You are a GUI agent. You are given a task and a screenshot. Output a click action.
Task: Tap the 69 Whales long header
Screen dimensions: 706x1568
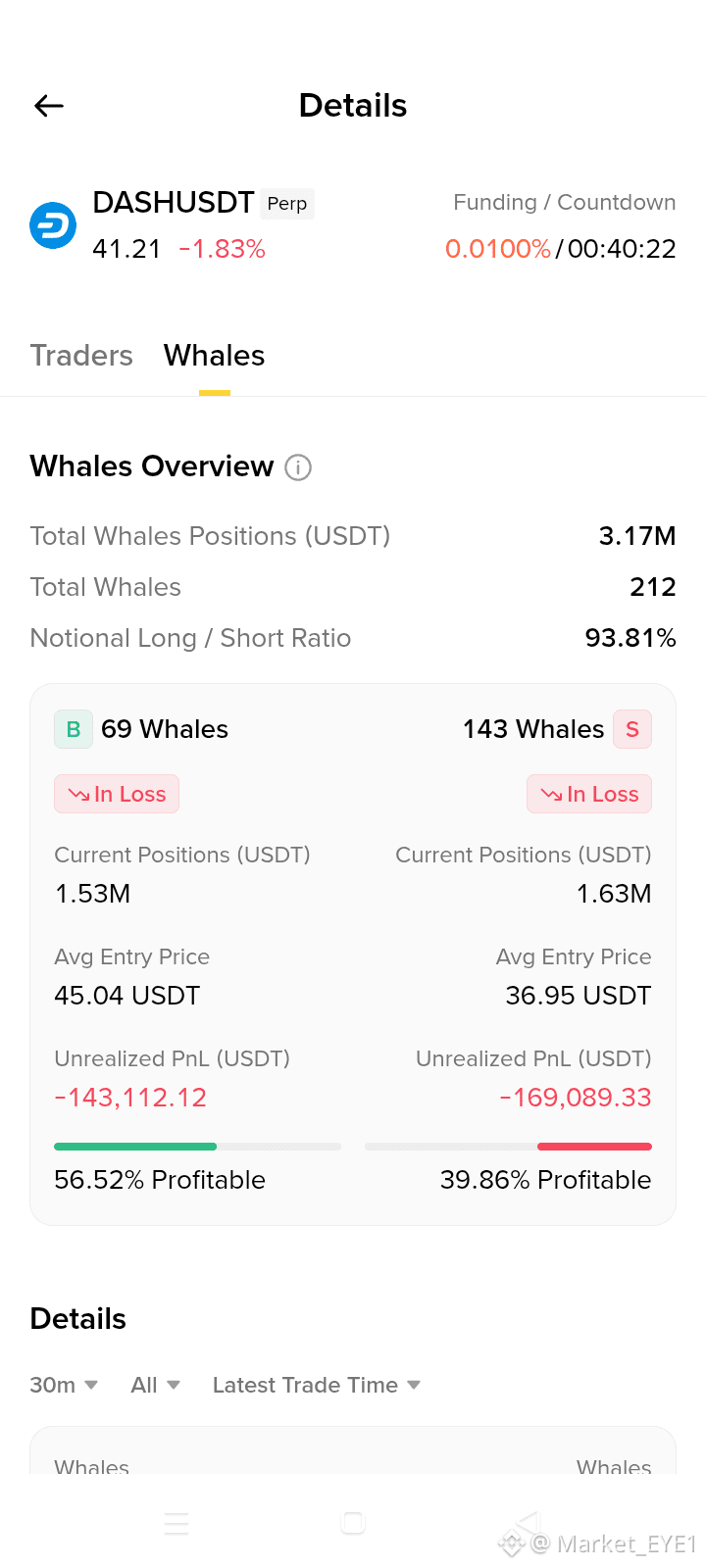coord(165,729)
